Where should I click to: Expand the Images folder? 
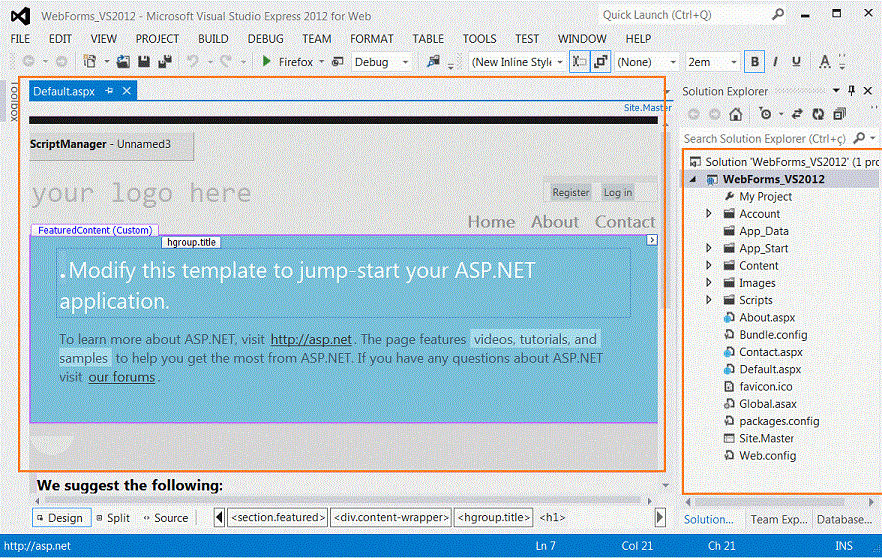709,282
